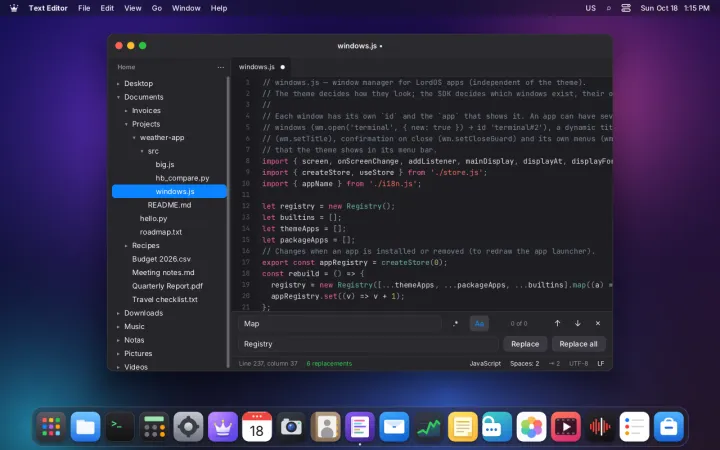
Task: Open hb_compare.py file
Action: click(x=169, y=178)
